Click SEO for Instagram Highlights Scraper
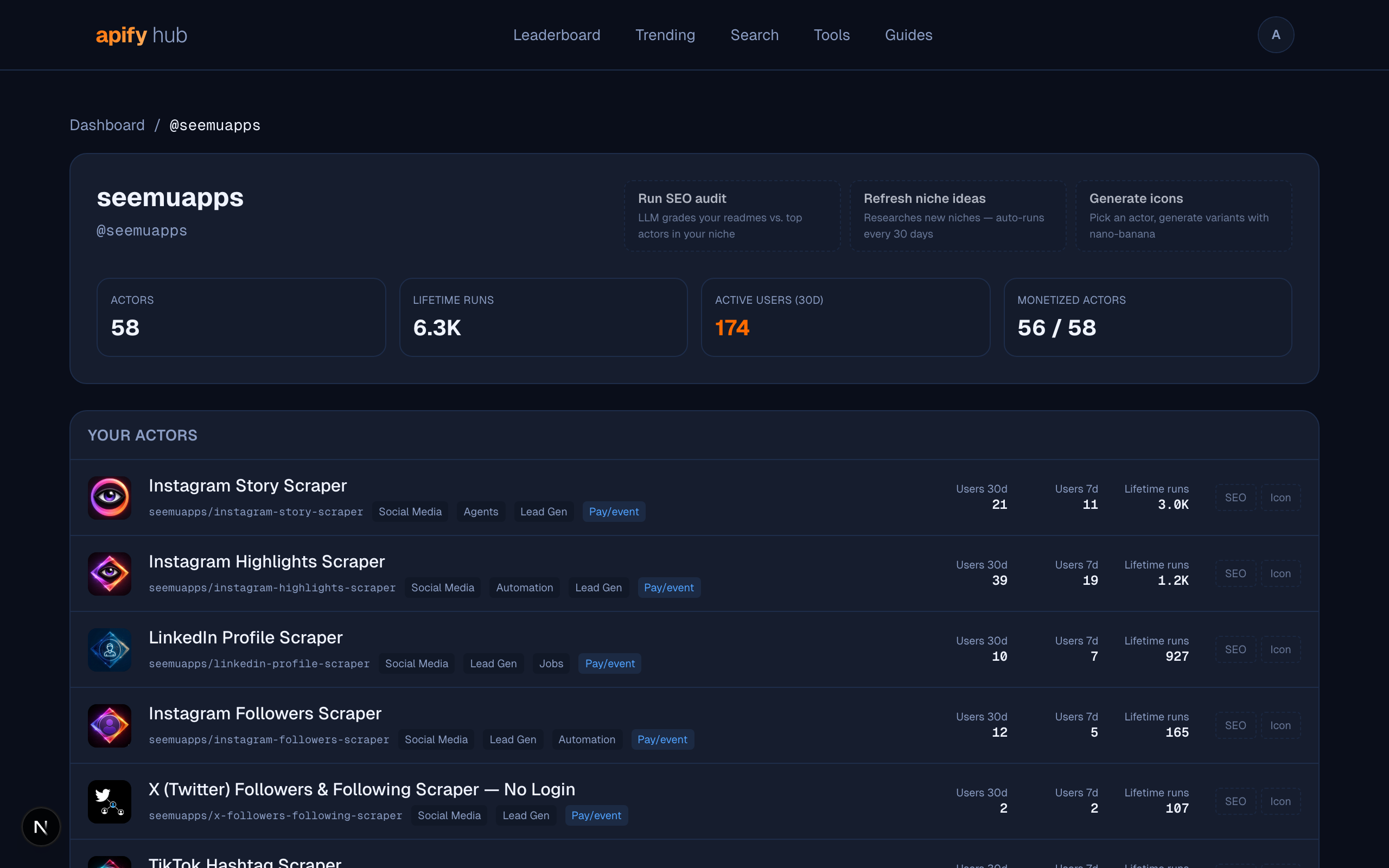1389x868 pixels. click(1235, 573)
